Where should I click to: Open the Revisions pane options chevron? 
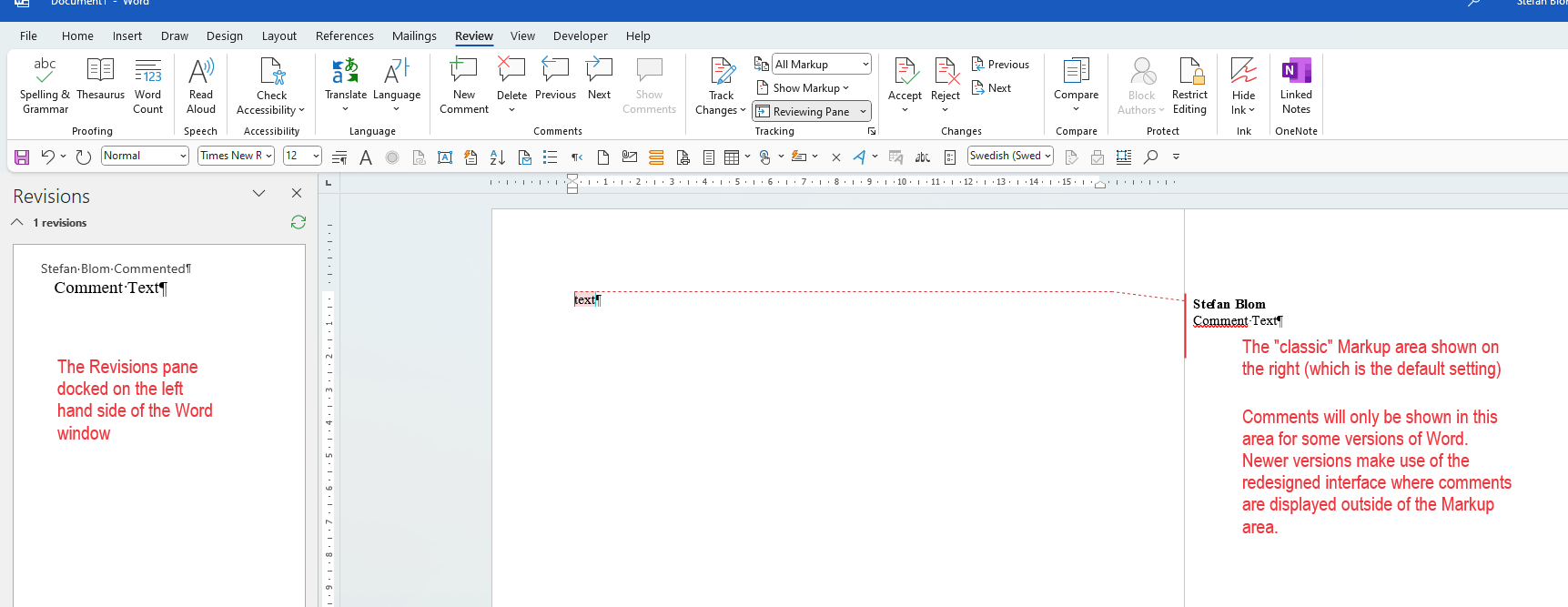tap(258, 193)
